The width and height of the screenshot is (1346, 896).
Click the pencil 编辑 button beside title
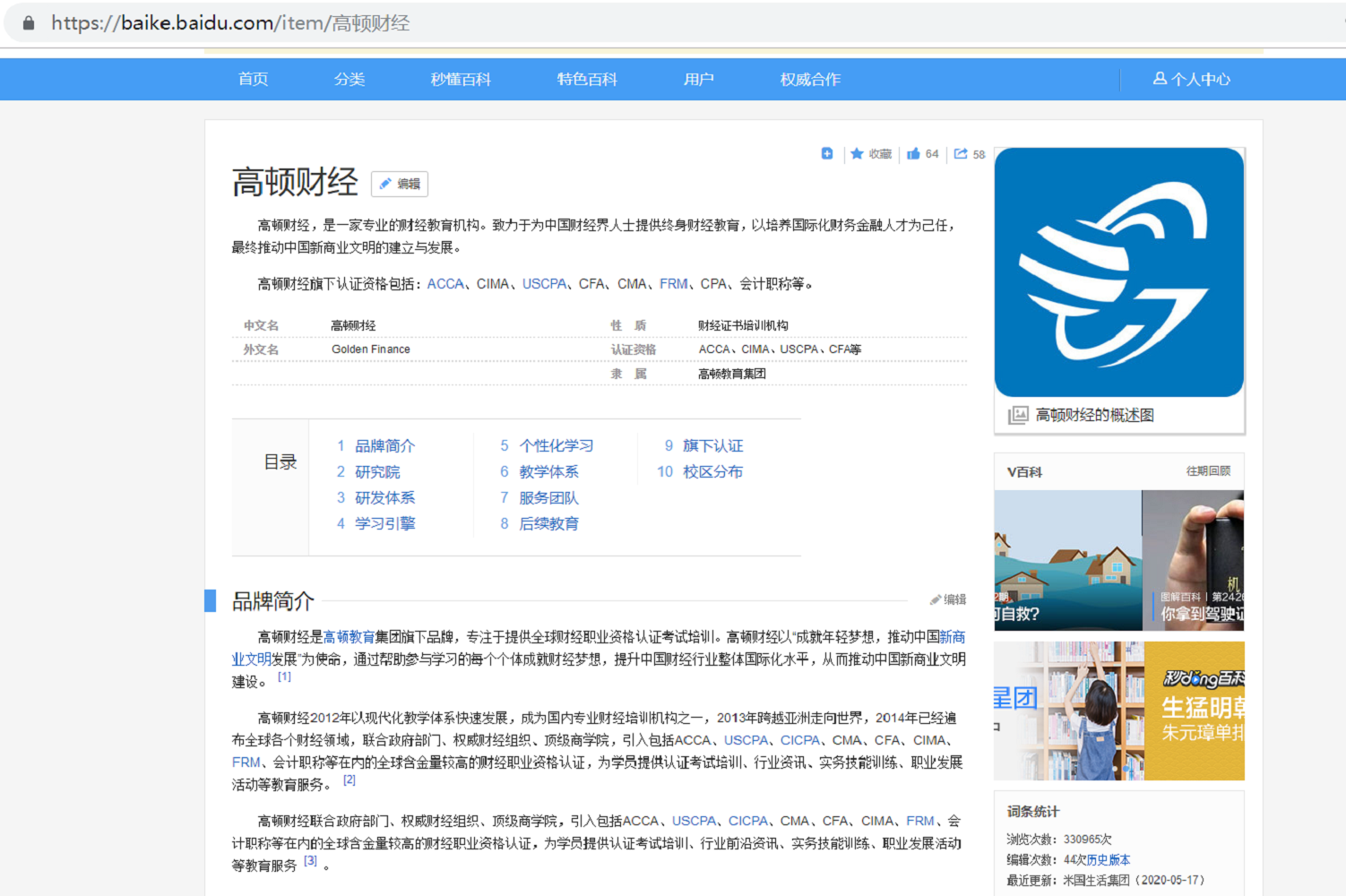tap(400, 184)
